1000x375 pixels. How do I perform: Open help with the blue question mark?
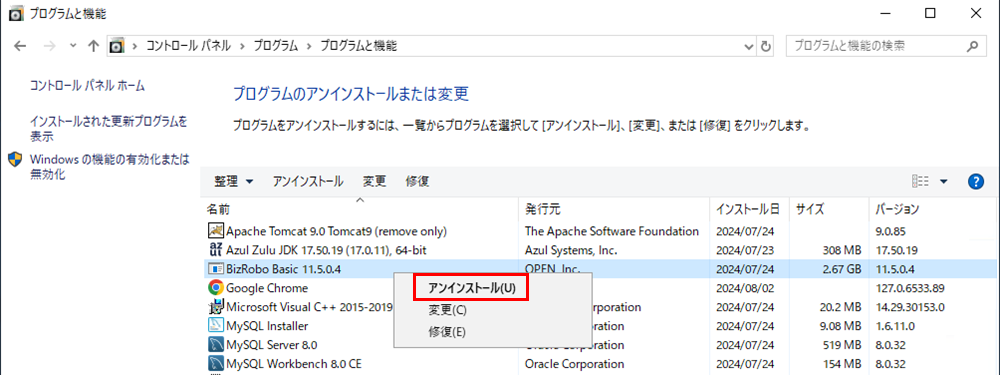975,182
